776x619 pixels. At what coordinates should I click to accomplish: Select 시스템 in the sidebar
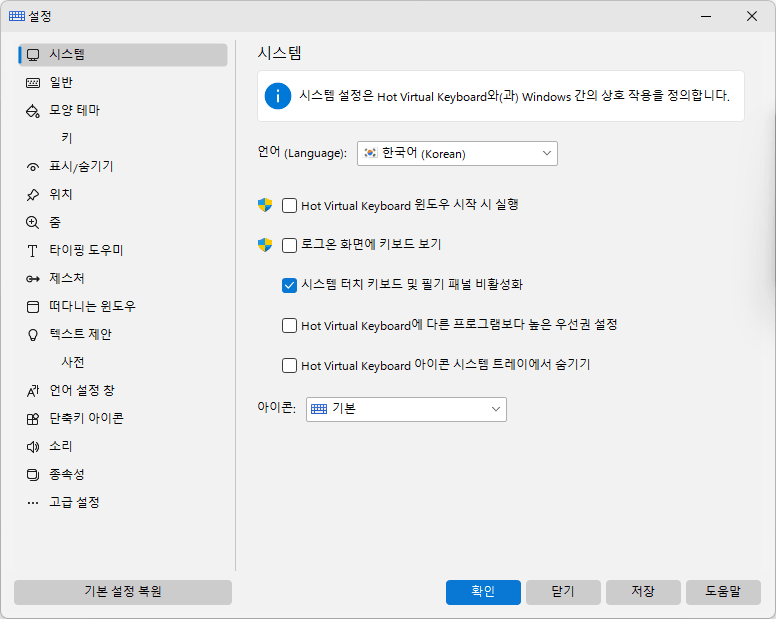[x=123, y=55]
